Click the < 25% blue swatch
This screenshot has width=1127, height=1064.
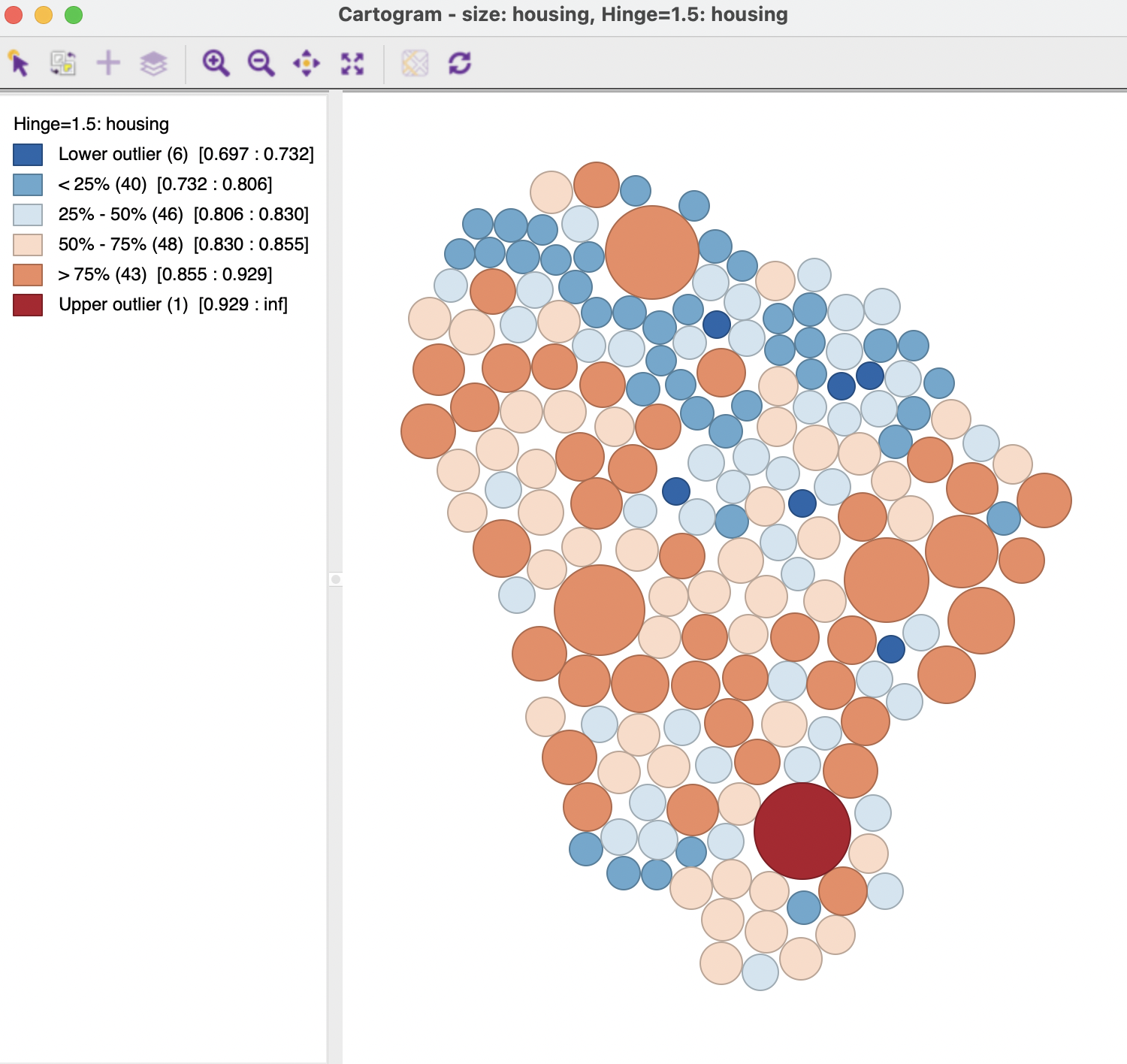28,185
